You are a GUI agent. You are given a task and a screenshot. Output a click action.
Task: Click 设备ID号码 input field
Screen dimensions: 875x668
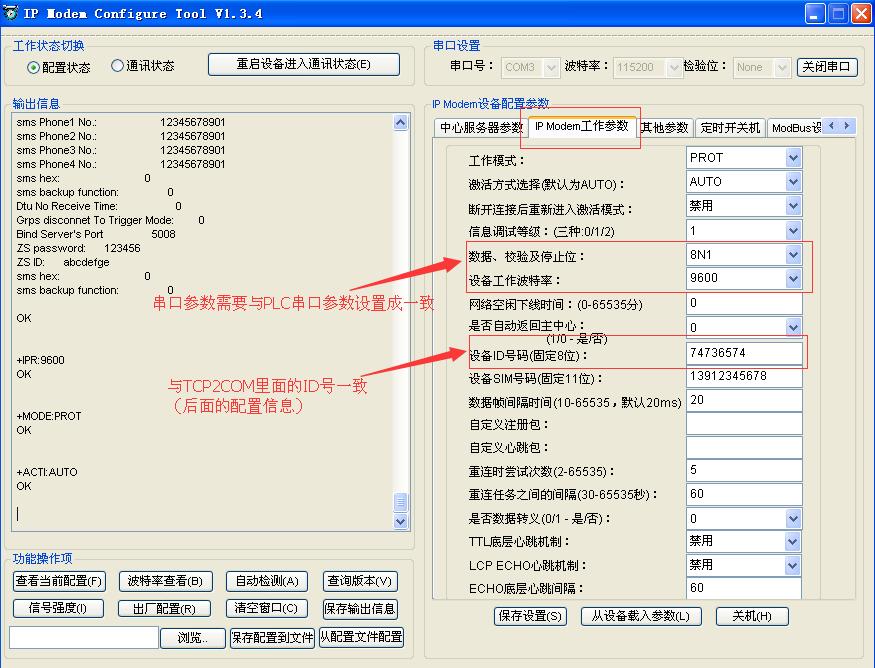point(743,353)
